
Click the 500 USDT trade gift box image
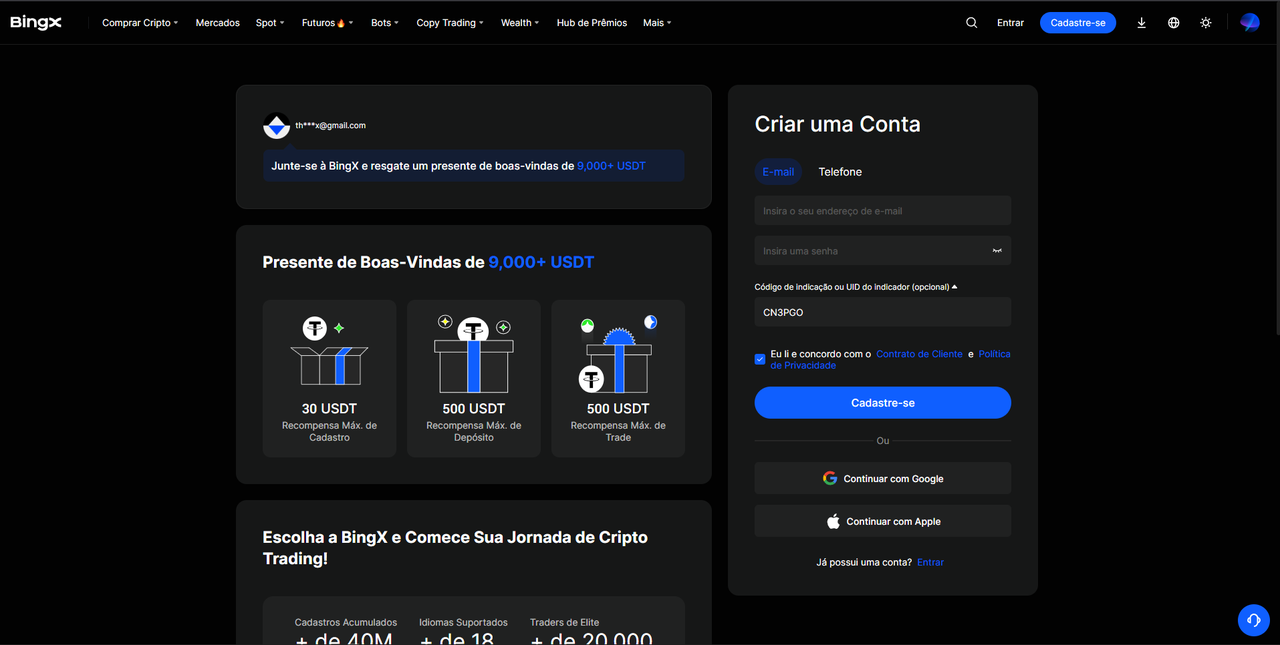618,354
